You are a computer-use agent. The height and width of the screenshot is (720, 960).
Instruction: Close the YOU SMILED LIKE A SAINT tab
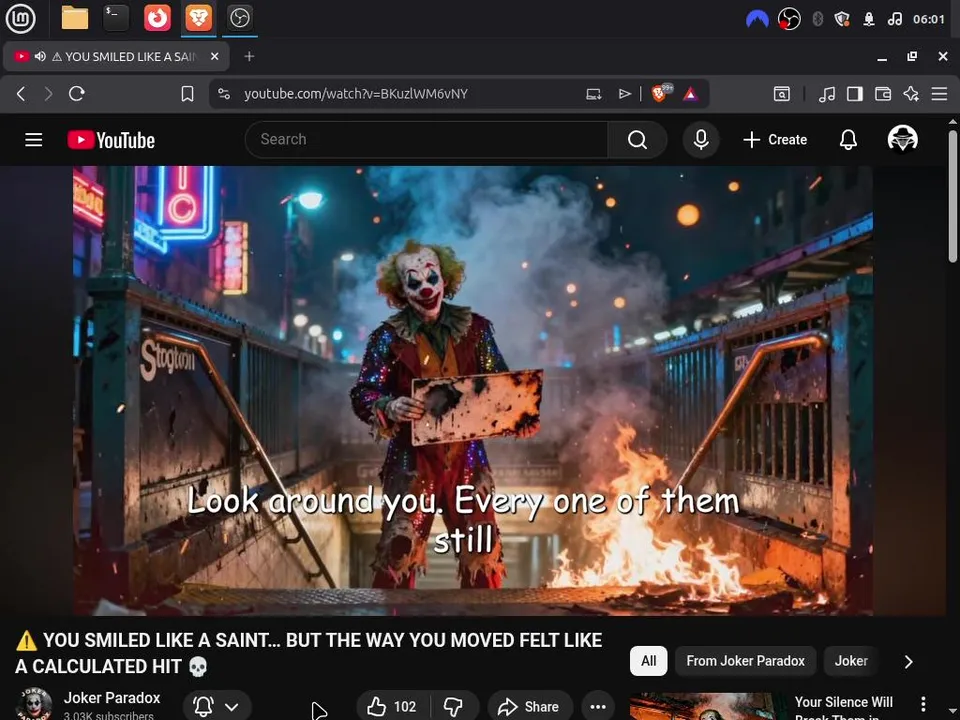pos(214,56)
